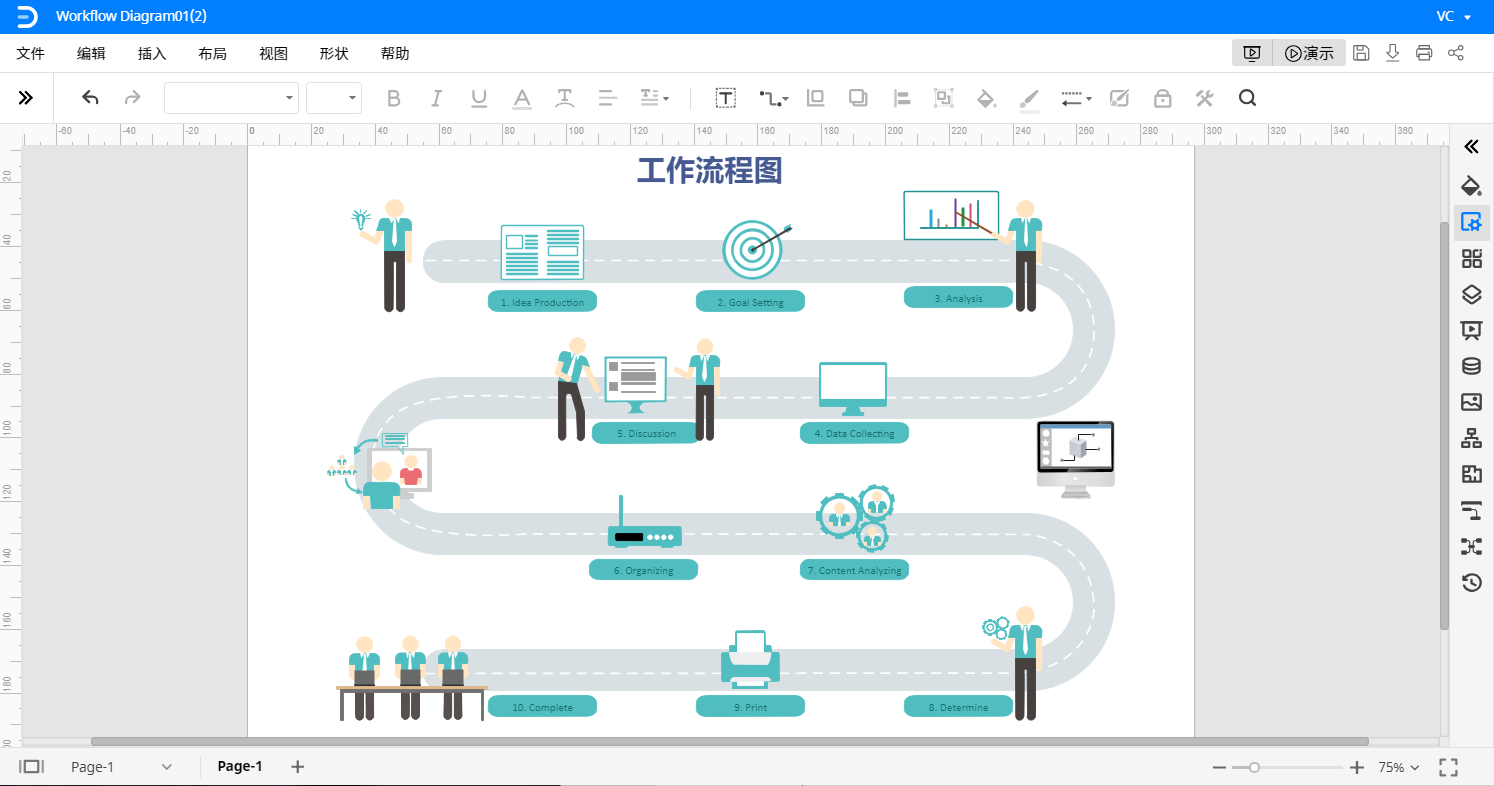Add a new page with plus button
The width and height of the screenshot is (1494, 786).
coord(297,767)
